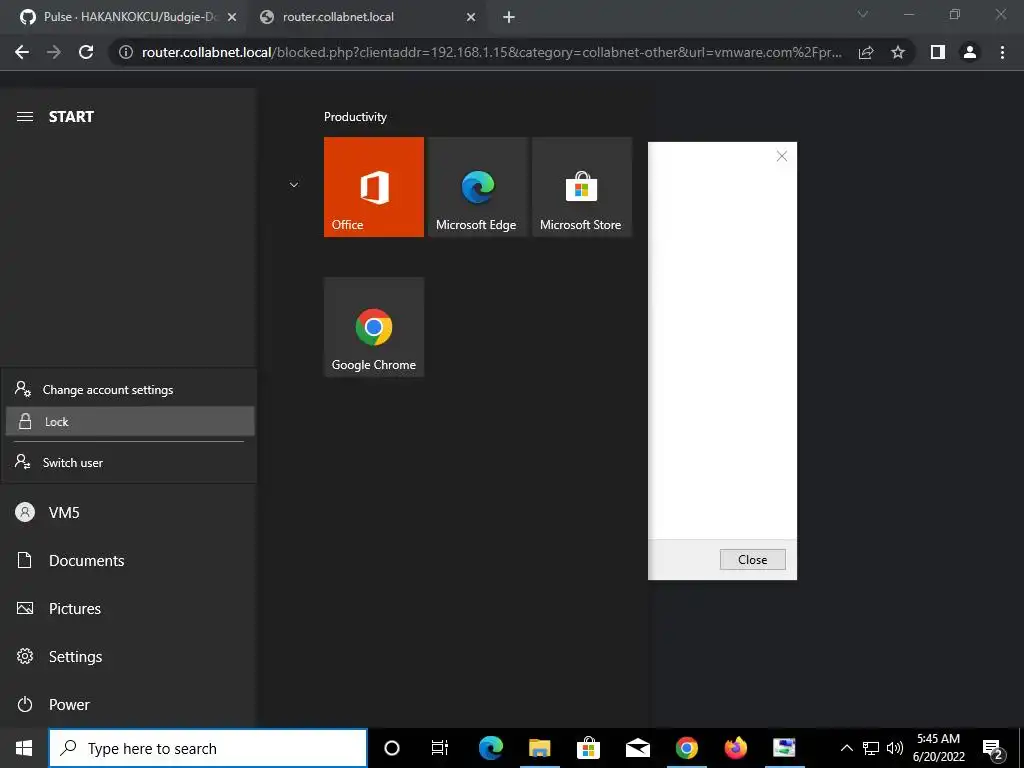The height and width of the screenshot is (768, 1024).
Task: Click the Windows Start button
Action: pyautogui.click(x=24, y=748)
